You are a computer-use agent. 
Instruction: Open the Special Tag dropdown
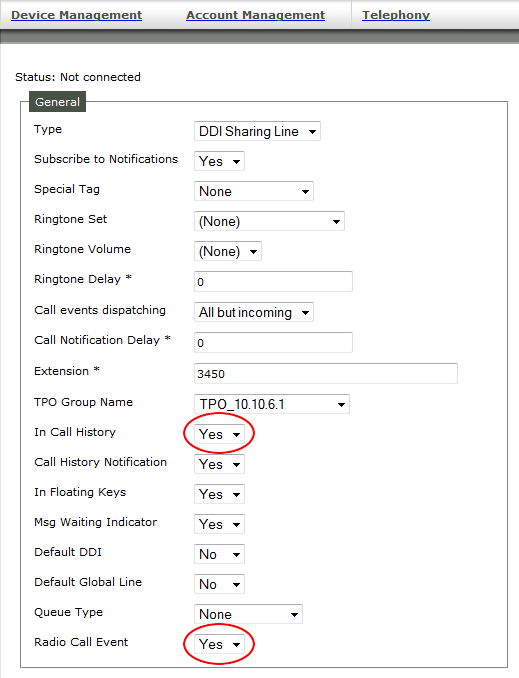[x=254, y=191]
